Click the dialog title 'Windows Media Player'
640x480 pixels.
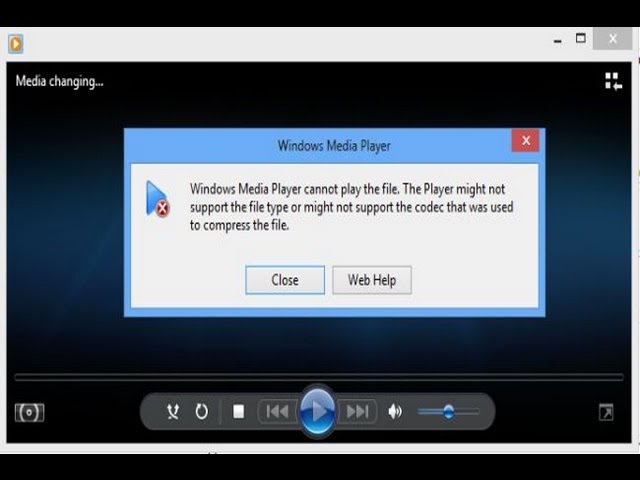tap(334, 146)
